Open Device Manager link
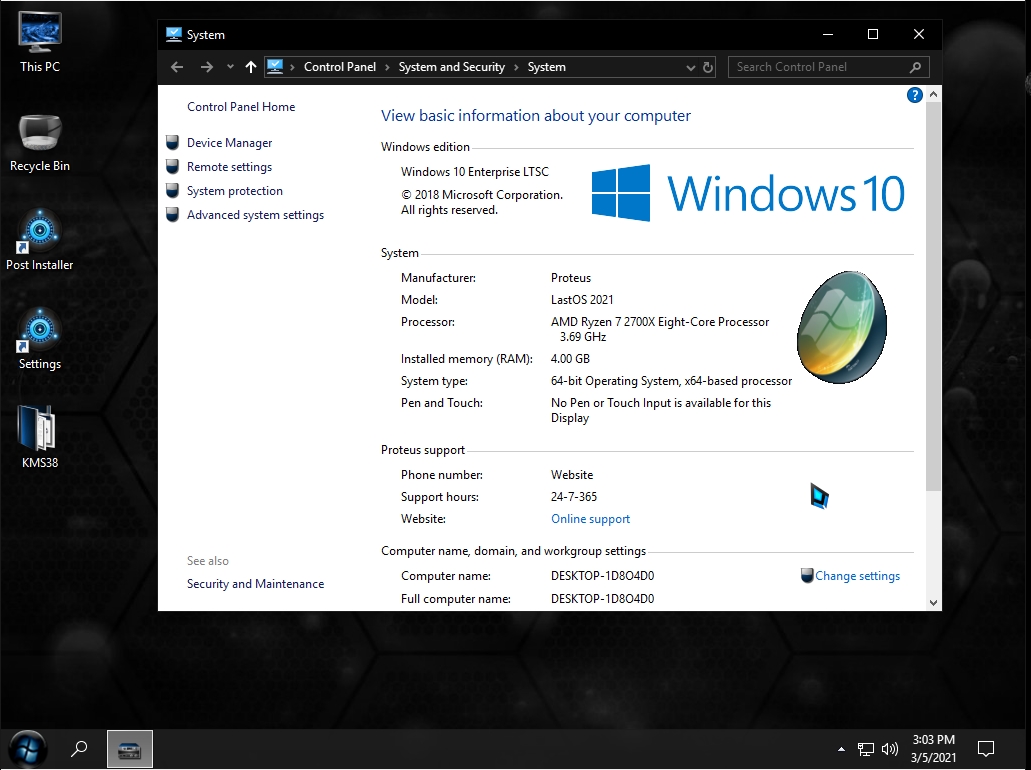 (229, 143)
